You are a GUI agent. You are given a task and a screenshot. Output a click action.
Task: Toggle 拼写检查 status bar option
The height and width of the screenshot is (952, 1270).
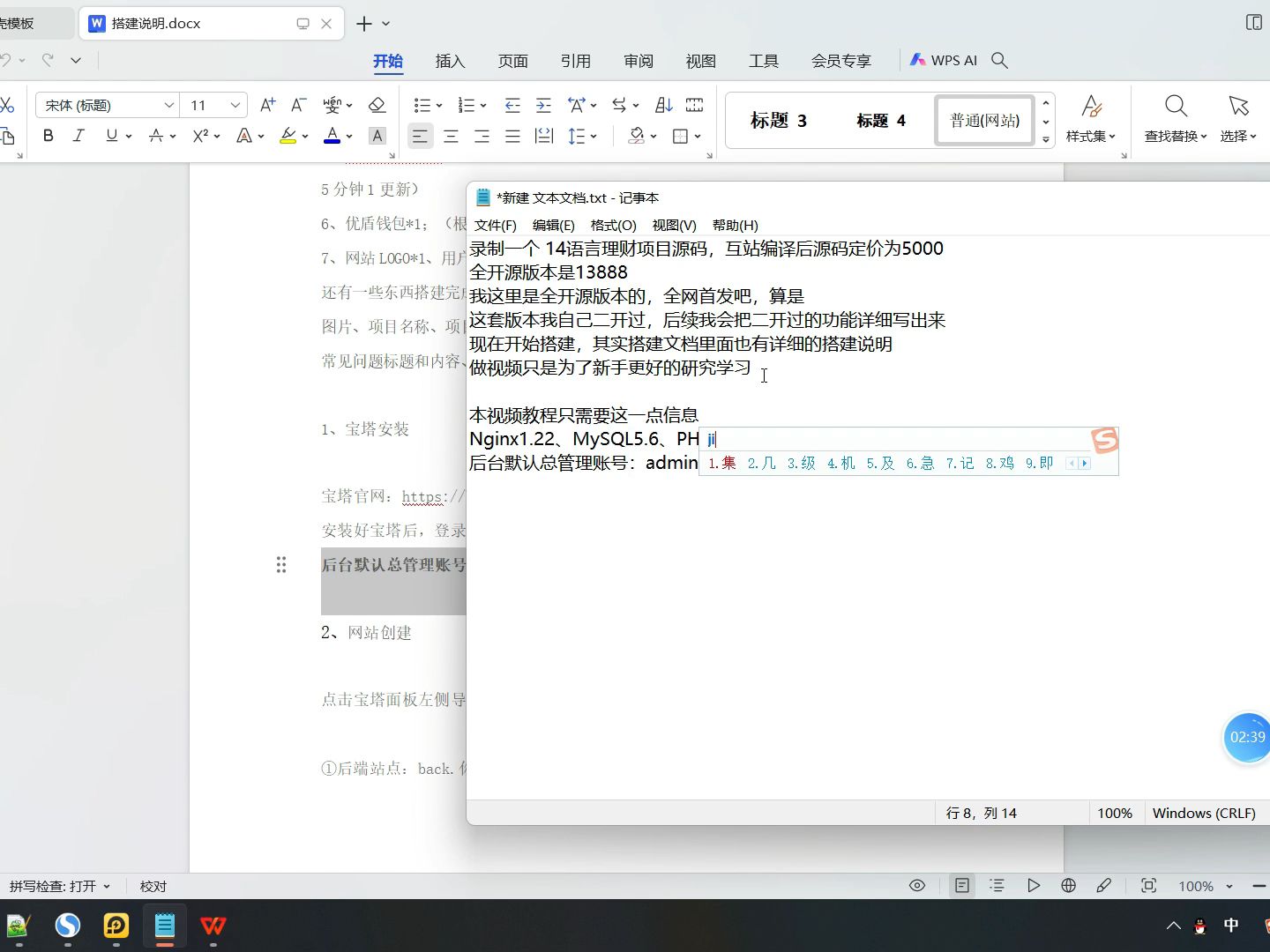[59, 886]
